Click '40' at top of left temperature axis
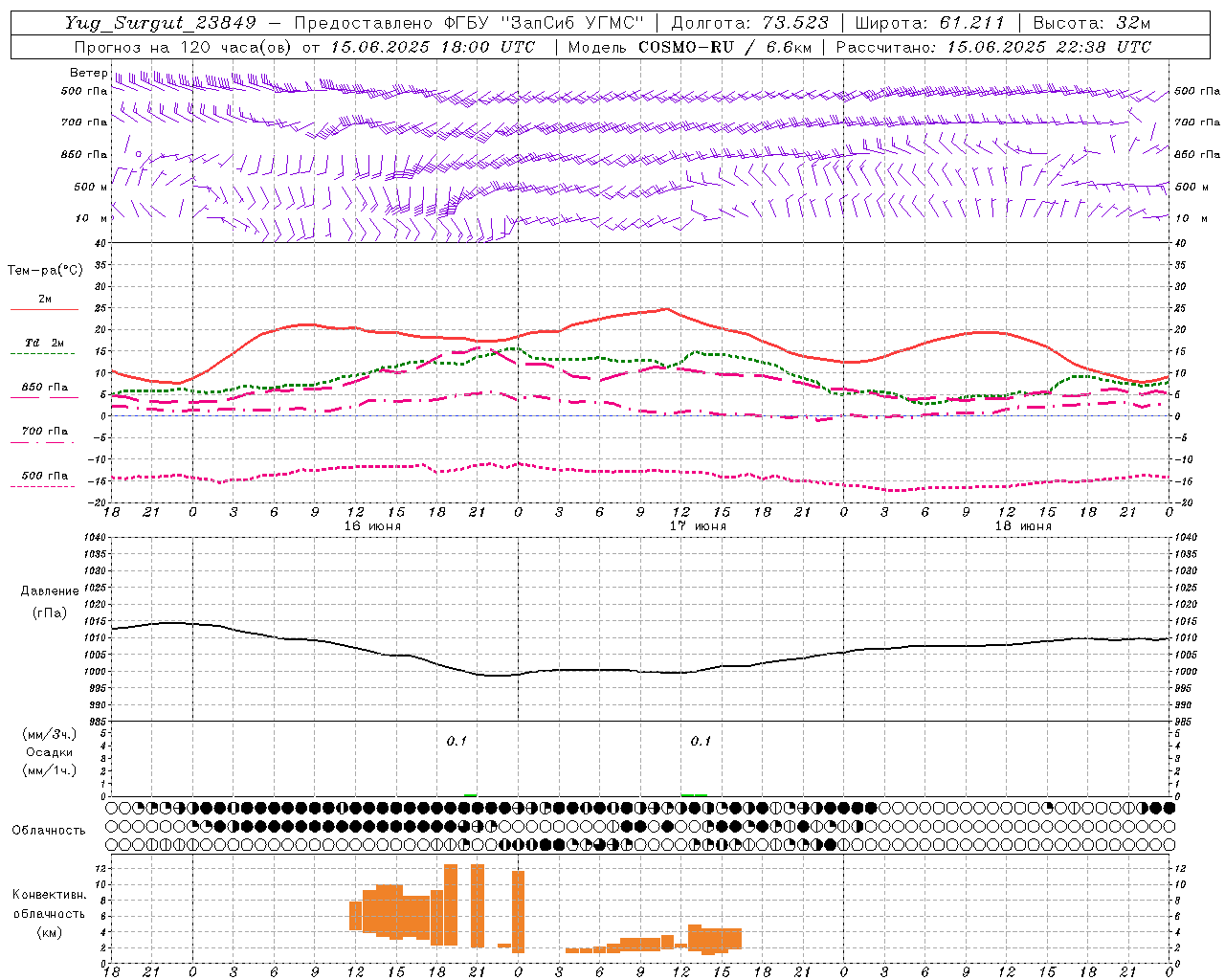Image resolution: width=1225 pixels, height=980 pixels. coord(100,243)
